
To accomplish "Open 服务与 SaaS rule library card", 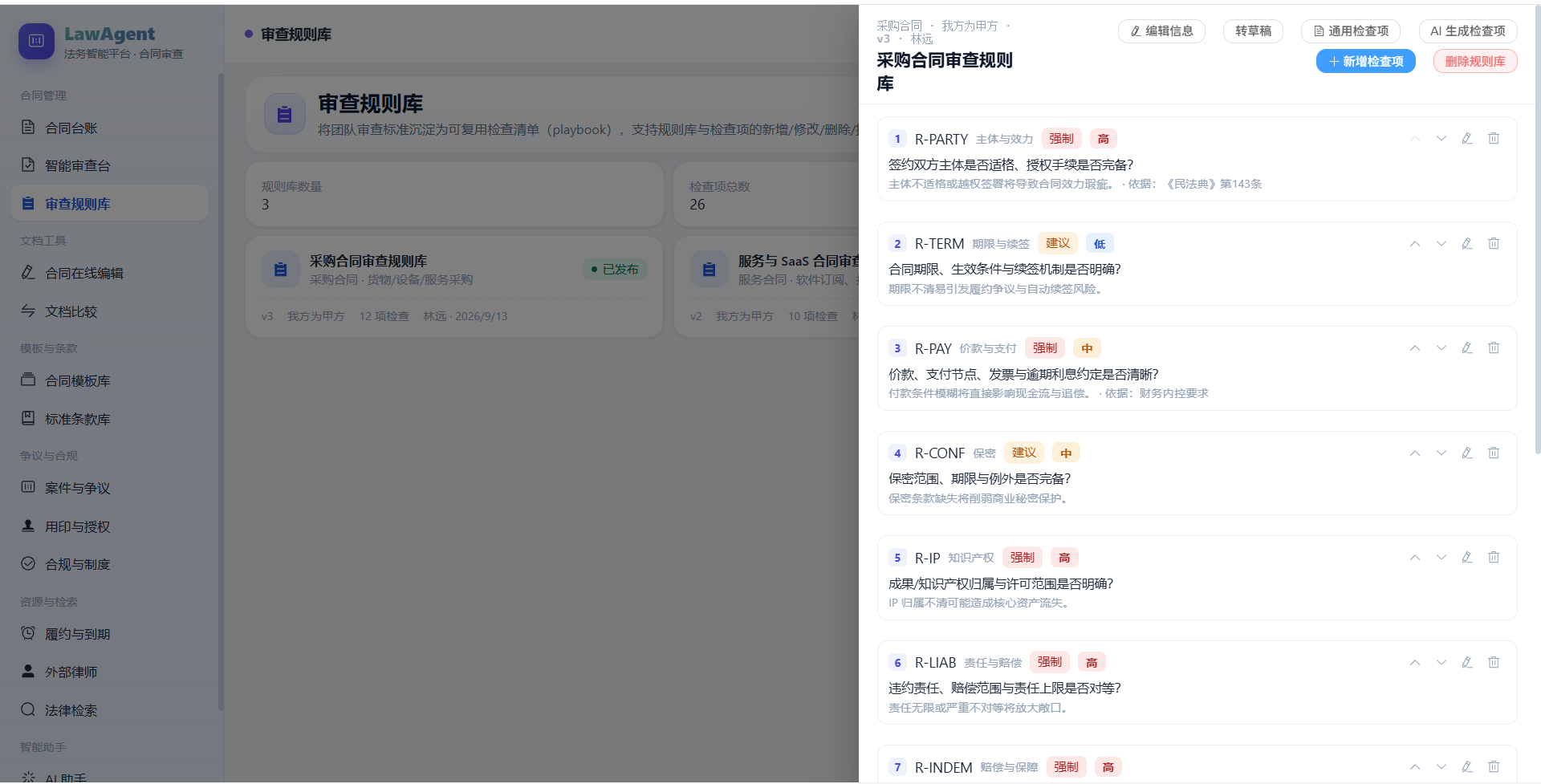I will (766, 286).
